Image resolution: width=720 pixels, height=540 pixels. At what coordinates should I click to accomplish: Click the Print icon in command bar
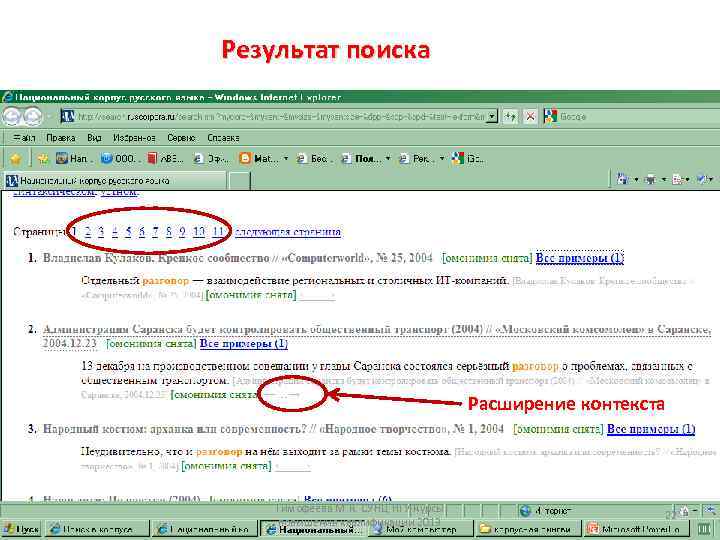click(x=650, y=180)
